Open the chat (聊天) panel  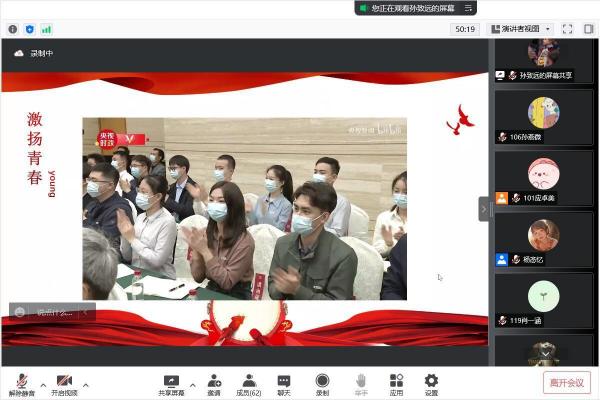point(284,382)
